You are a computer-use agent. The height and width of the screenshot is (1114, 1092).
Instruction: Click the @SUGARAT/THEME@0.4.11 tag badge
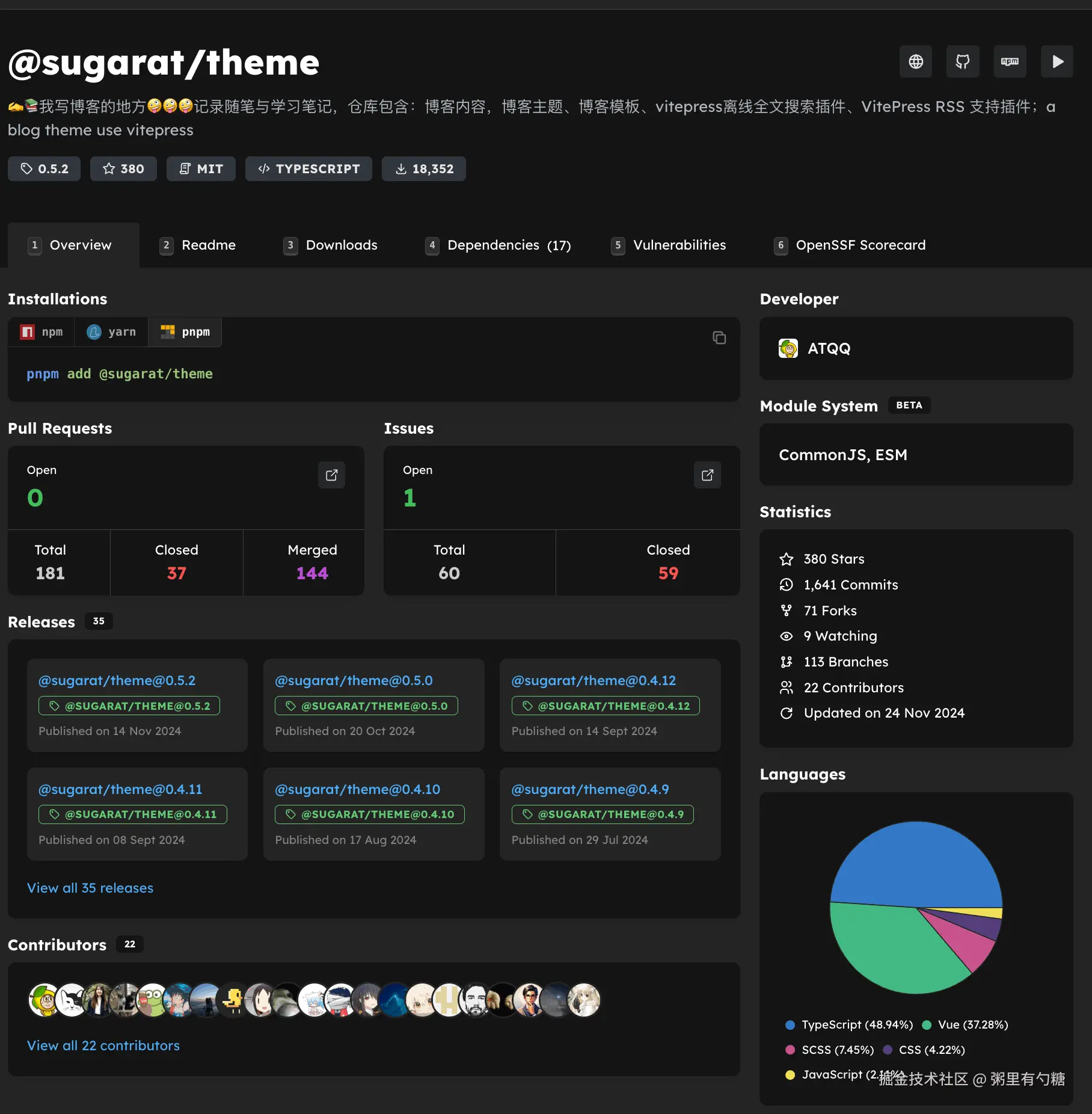133,814
